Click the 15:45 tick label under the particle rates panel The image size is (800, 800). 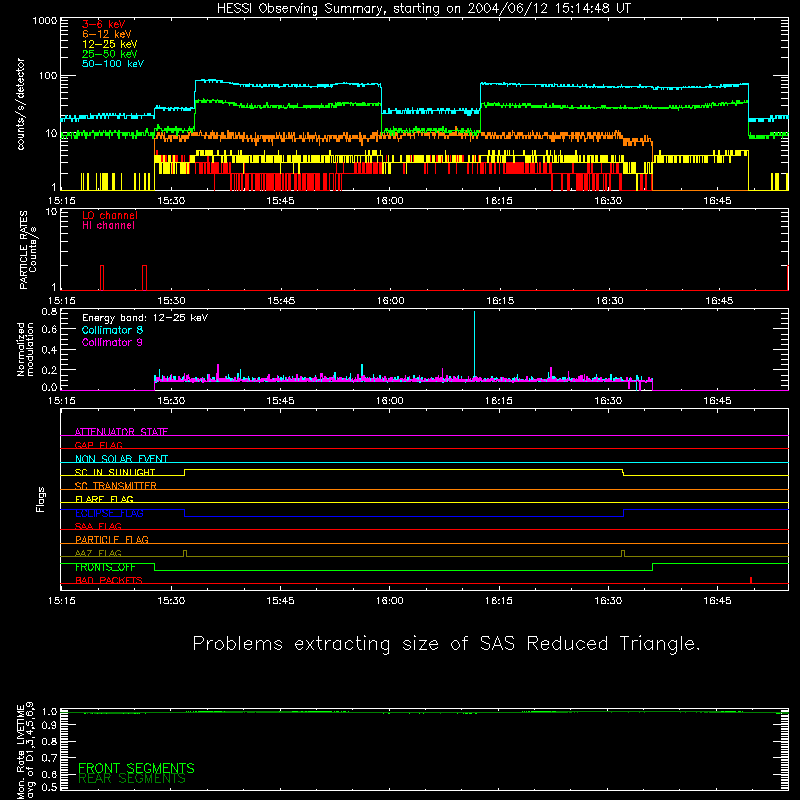(x=281, y=301)
